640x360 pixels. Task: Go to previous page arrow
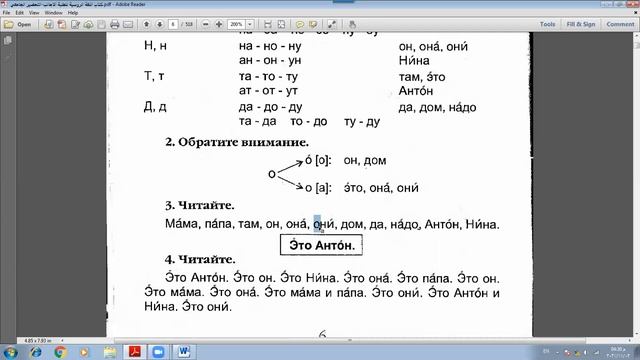pos(146,24)
